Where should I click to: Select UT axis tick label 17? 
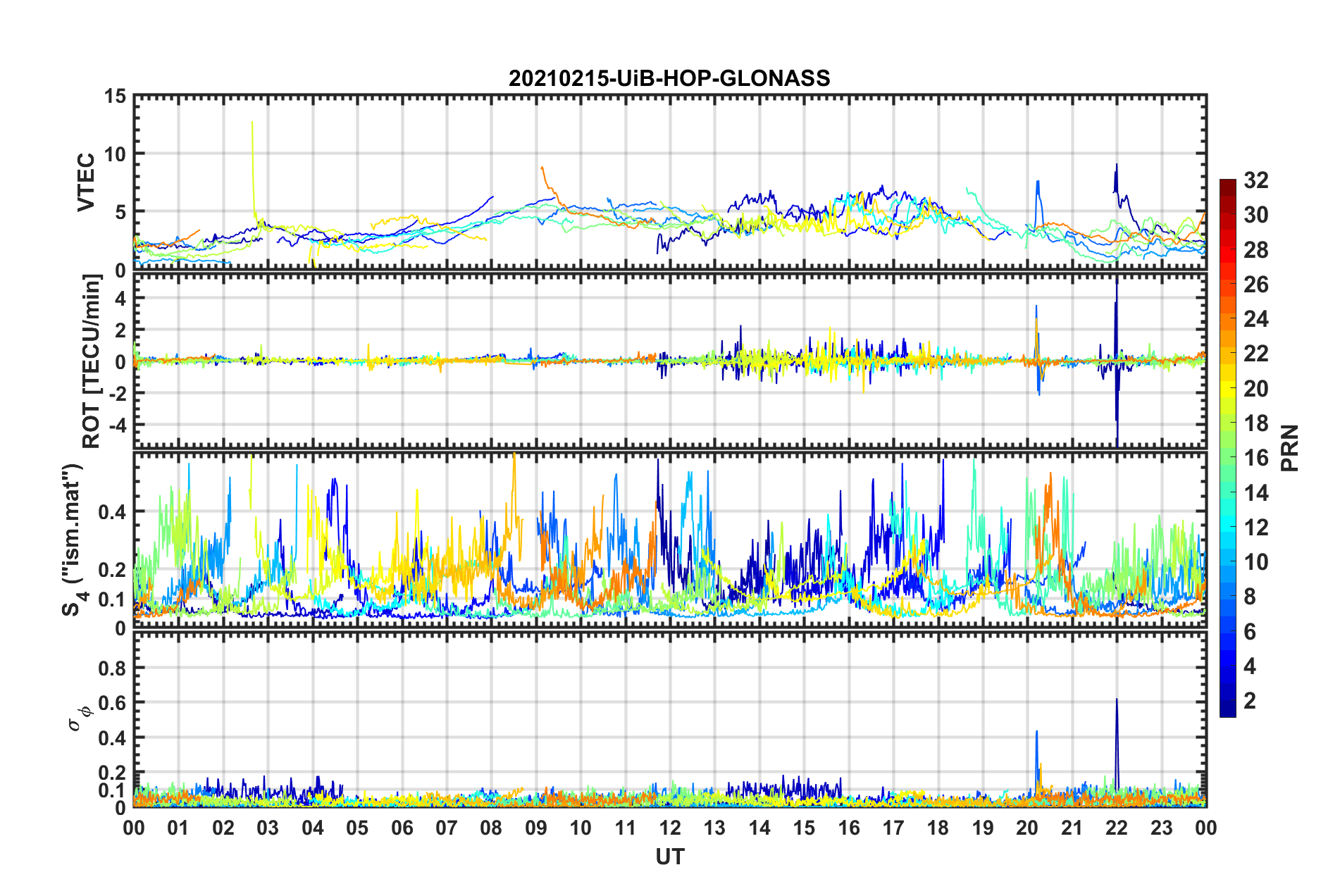click(x=893, y=828)
